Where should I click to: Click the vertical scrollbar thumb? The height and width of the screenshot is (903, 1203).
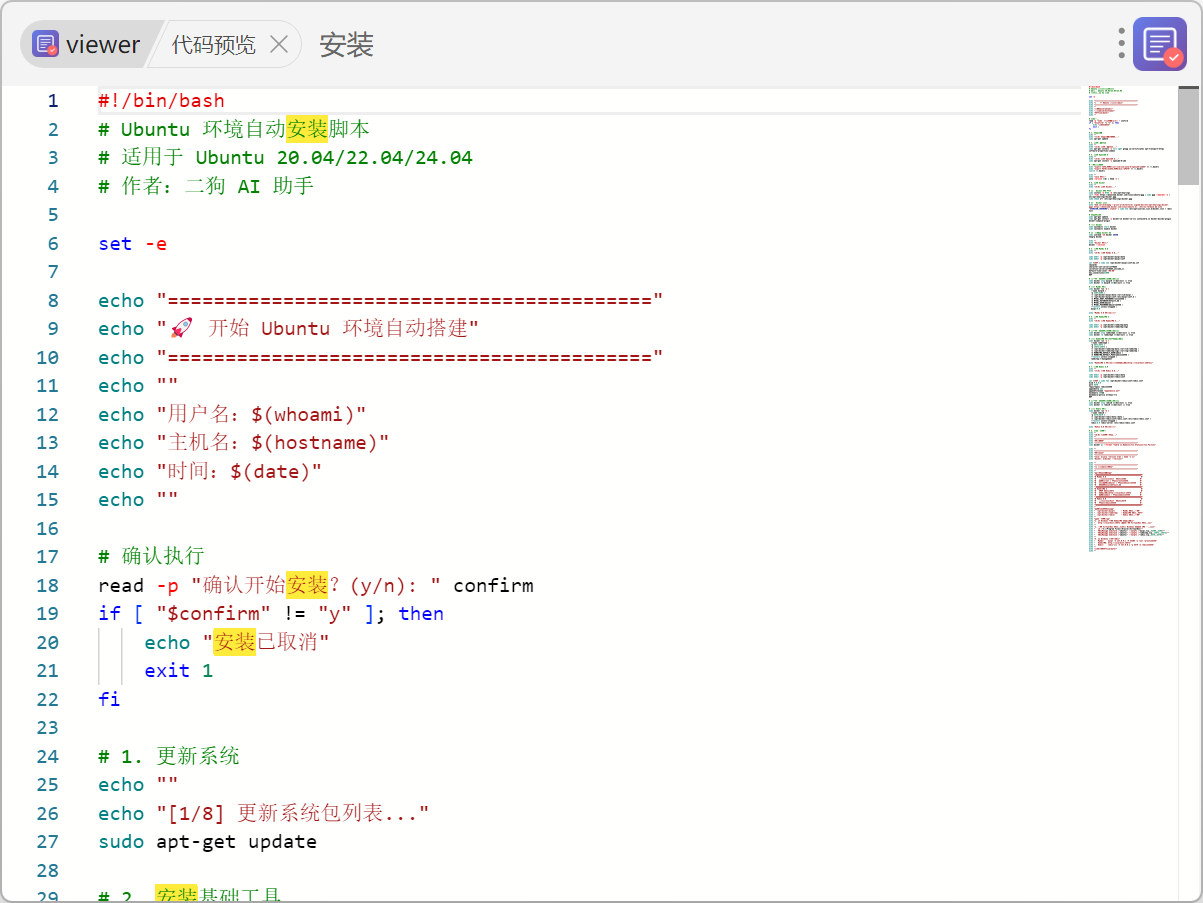(x=1188, y=136)
